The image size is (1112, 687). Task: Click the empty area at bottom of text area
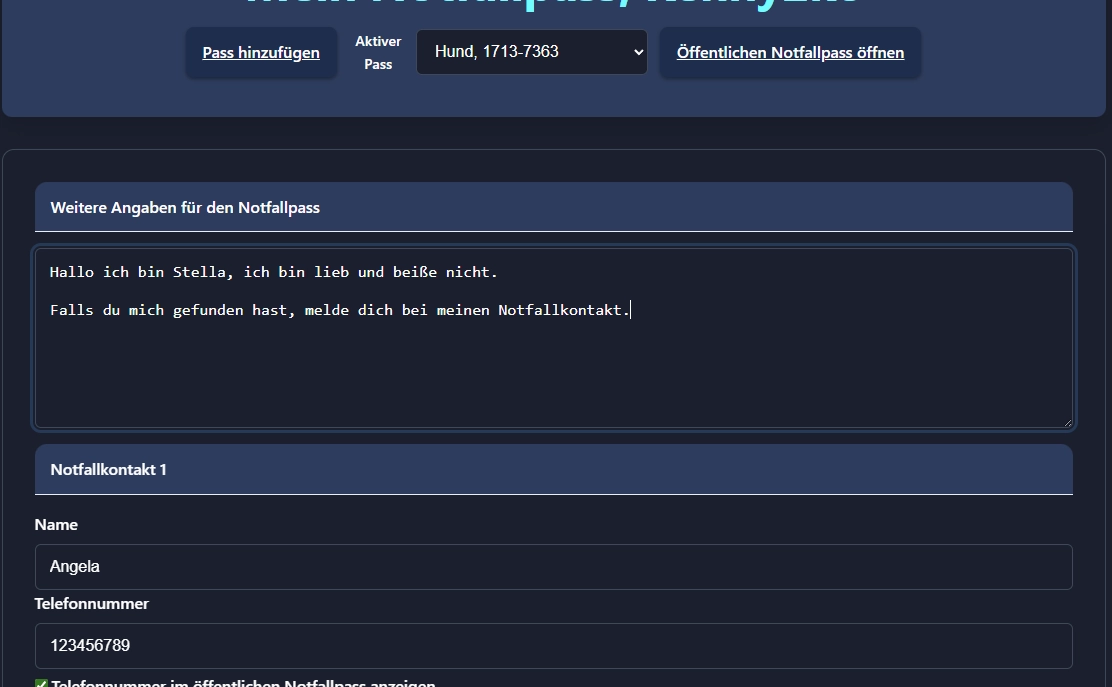pos(553,395)
